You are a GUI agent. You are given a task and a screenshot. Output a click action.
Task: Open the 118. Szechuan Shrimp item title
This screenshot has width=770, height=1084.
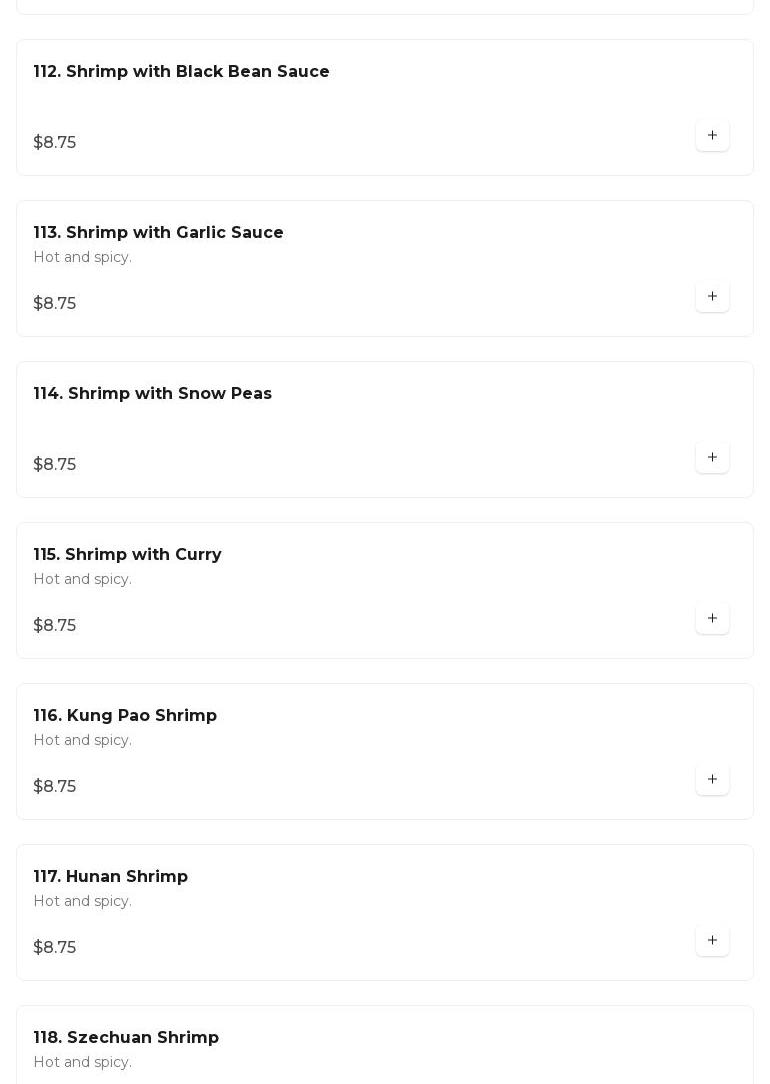coord(126,1038)
